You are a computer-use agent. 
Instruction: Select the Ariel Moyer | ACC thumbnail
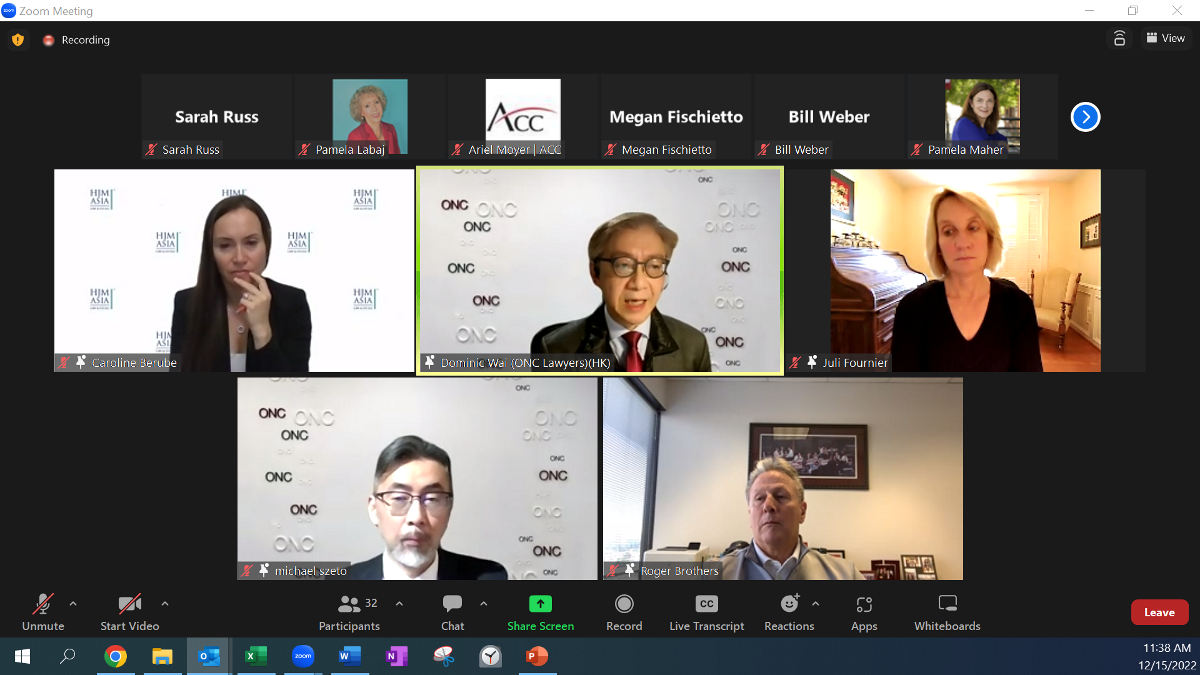[523, 117]
